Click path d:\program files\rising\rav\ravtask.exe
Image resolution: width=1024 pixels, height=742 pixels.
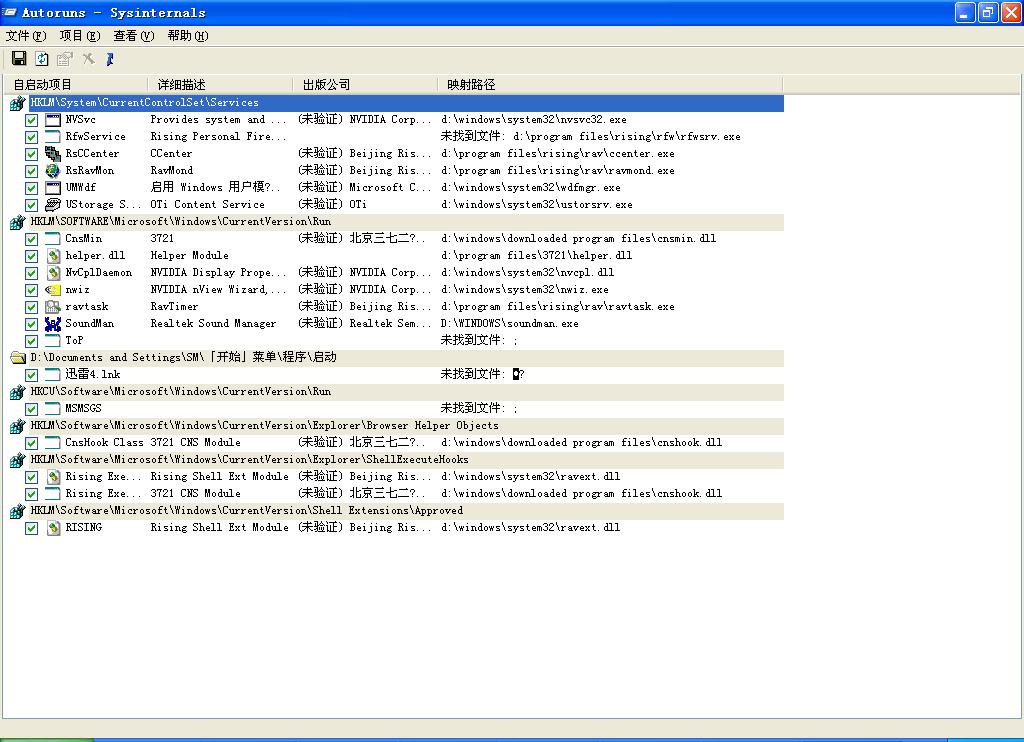pos(558,306)
